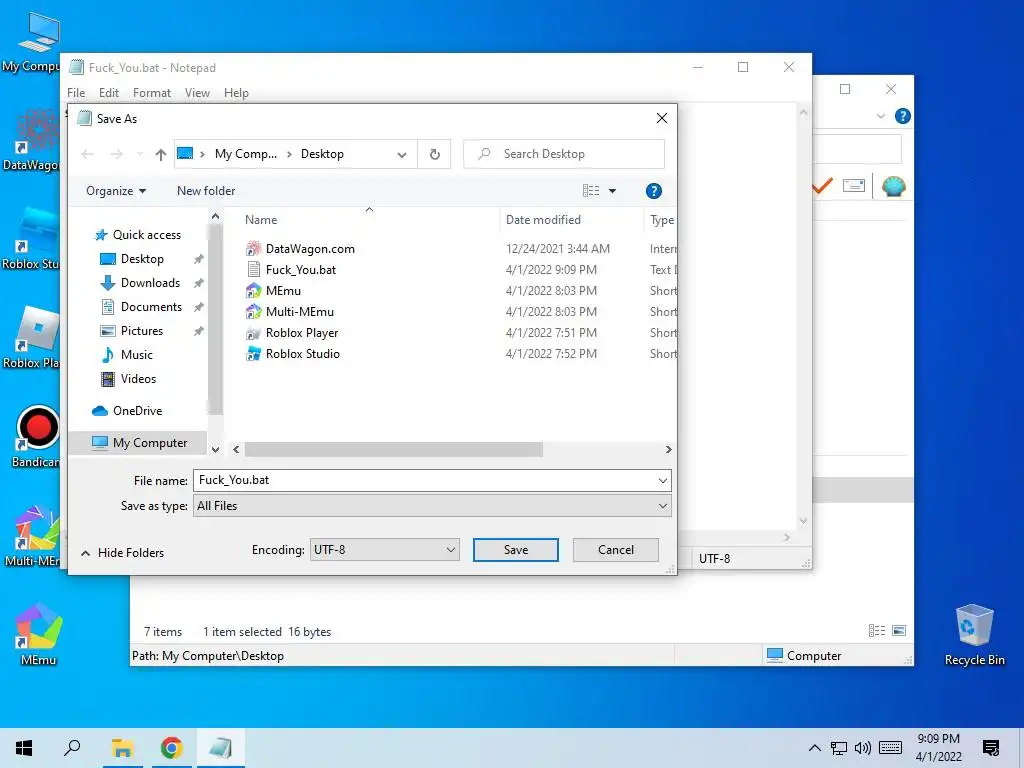Change view using the view icon
The image size is (1024, 768).
[x=590, y=191]
